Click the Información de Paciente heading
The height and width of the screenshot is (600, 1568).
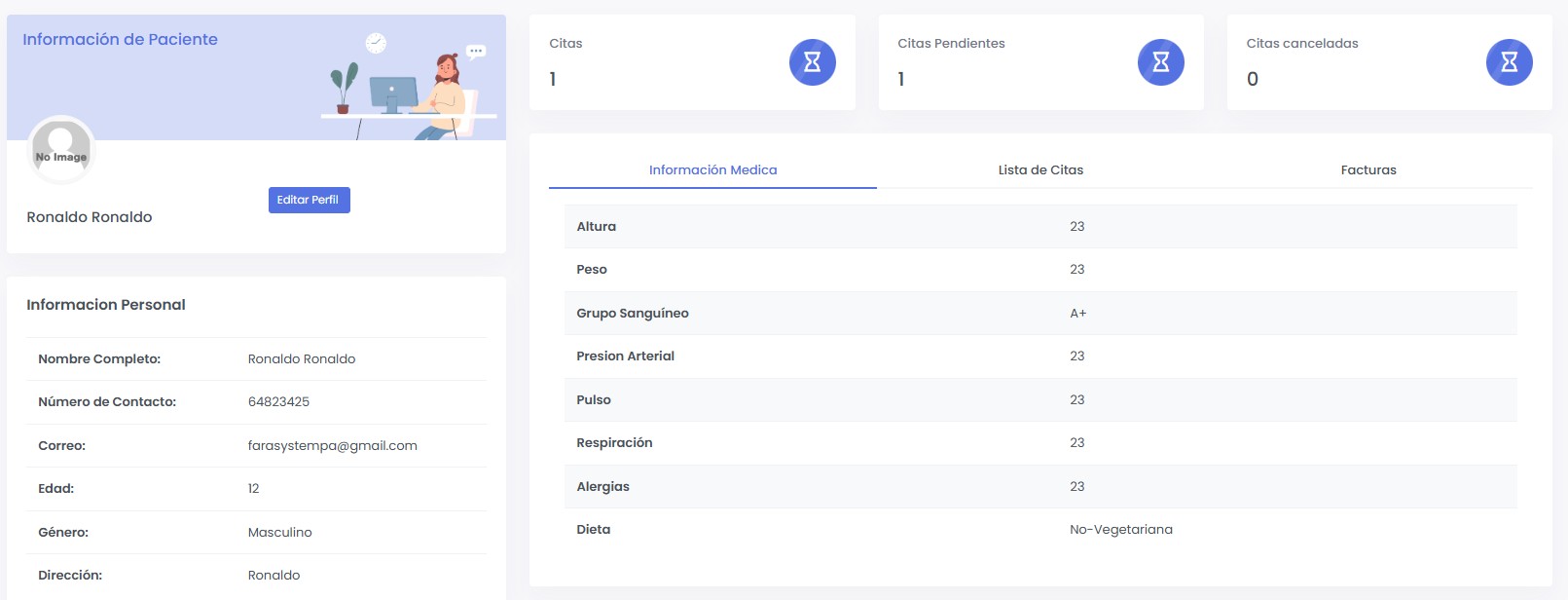point(120,40)
